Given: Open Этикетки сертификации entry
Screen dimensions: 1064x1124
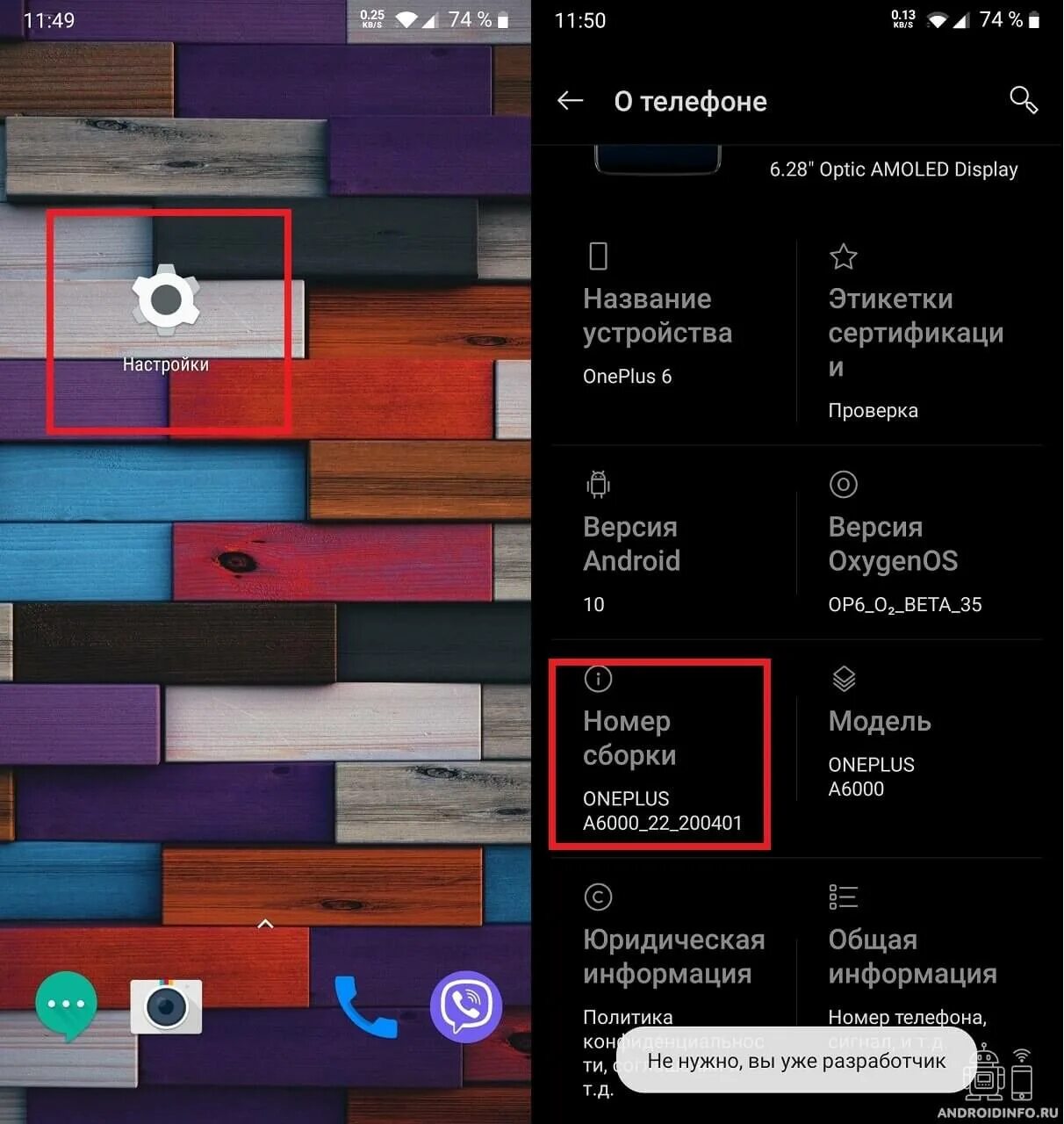Looking at the screenshot, I should point(919,332).
